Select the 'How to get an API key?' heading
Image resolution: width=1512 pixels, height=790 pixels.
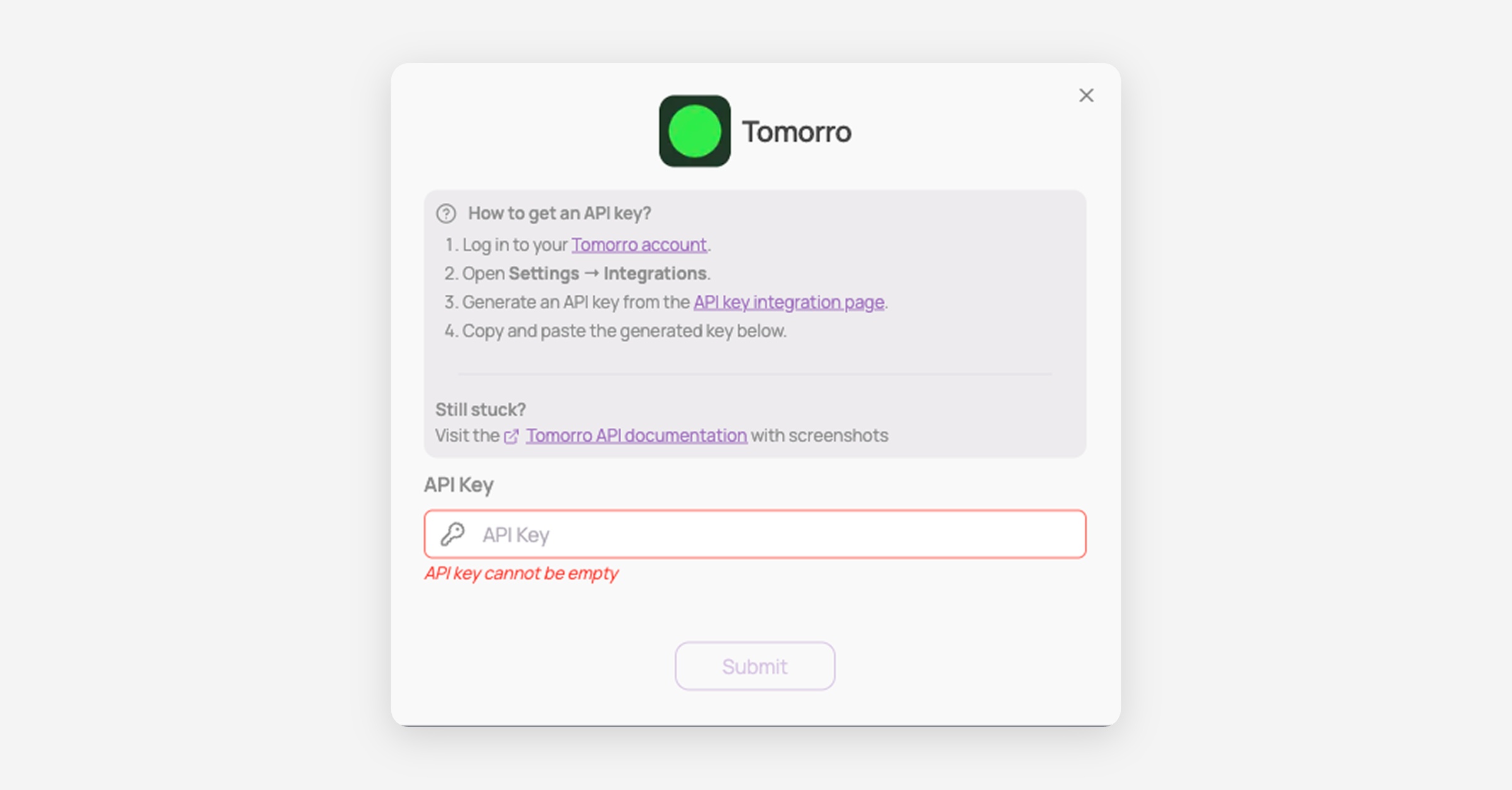coord(559,214)
